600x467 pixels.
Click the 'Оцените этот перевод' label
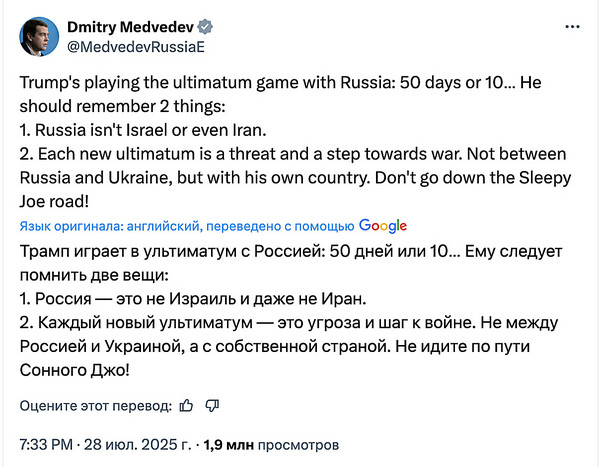(96, 406)
